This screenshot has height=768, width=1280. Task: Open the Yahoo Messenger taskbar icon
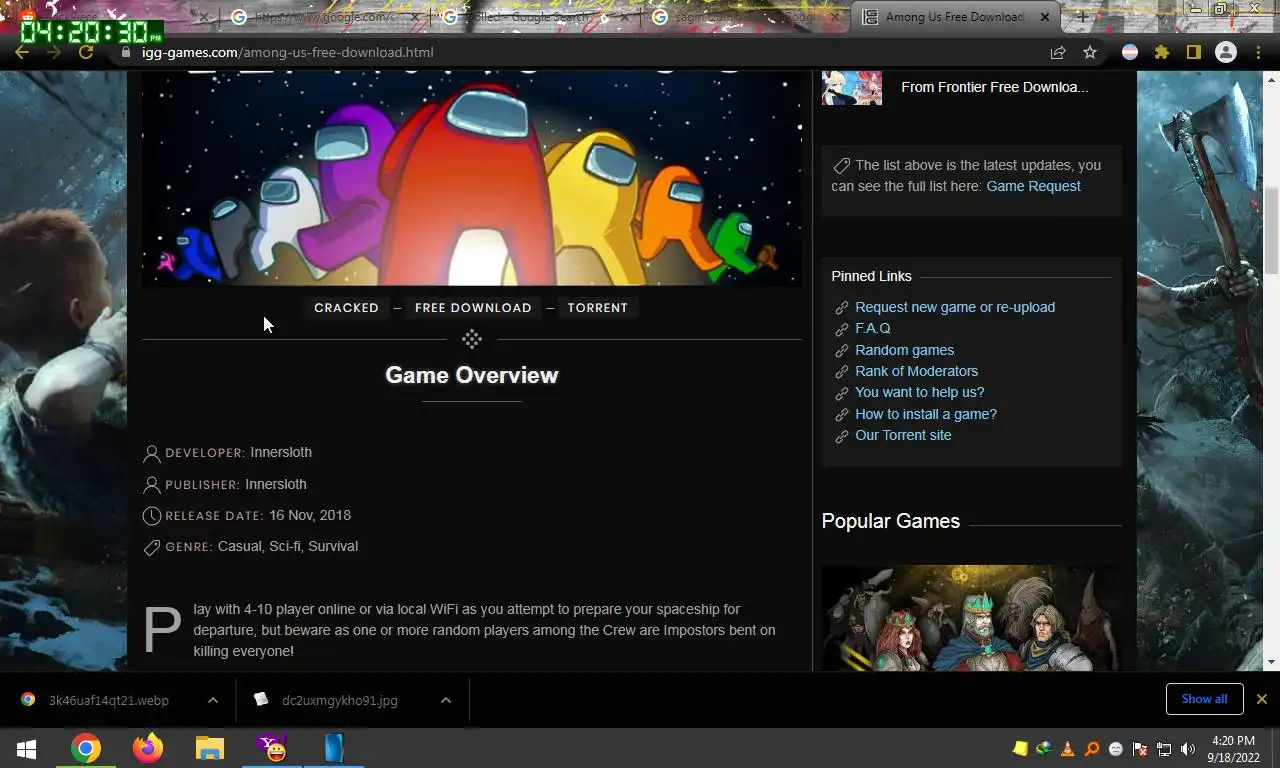pyautogui.click(x=272, y=748)
